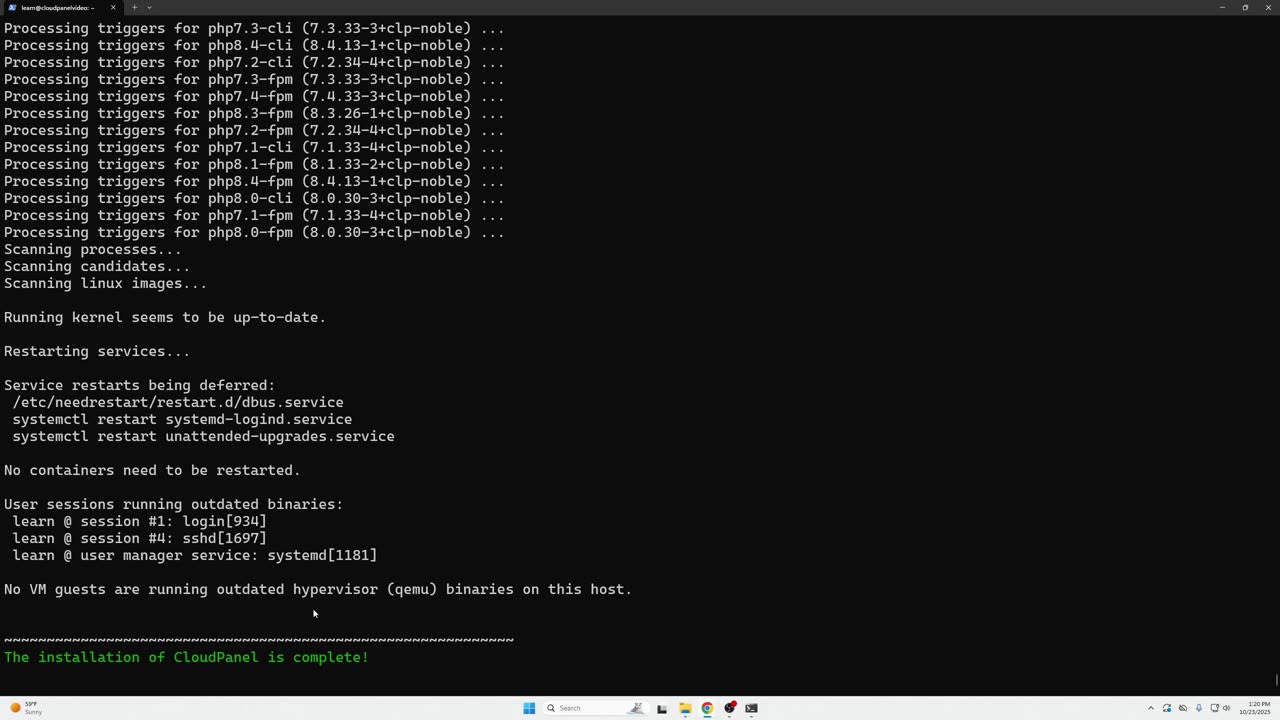The width and height of the screenshot is (1280, 720).
Task: Click 'Processing triggers for php7.2-cli' line
Action: 254,62
